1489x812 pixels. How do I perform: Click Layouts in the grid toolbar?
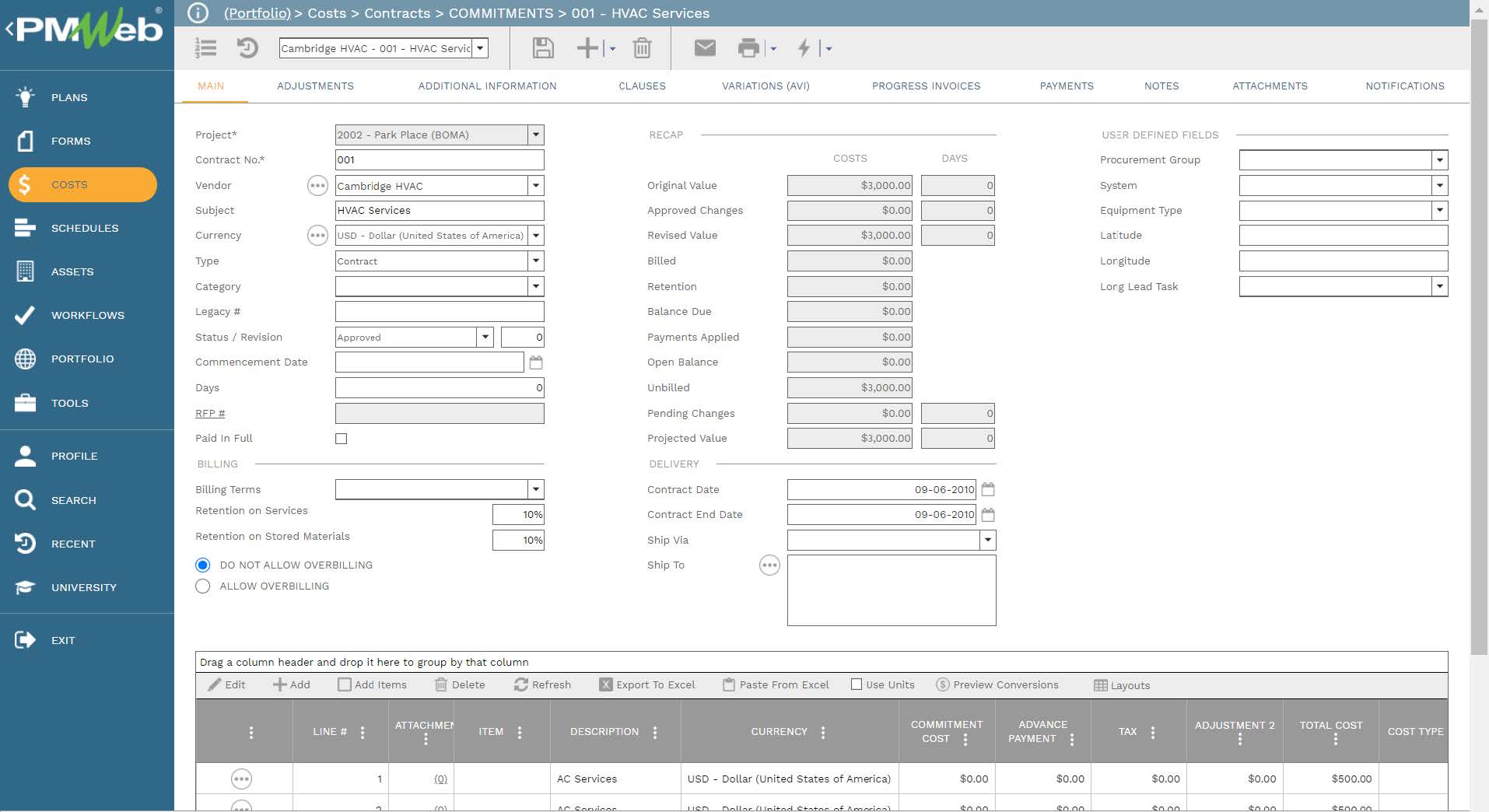point(1122,685)
